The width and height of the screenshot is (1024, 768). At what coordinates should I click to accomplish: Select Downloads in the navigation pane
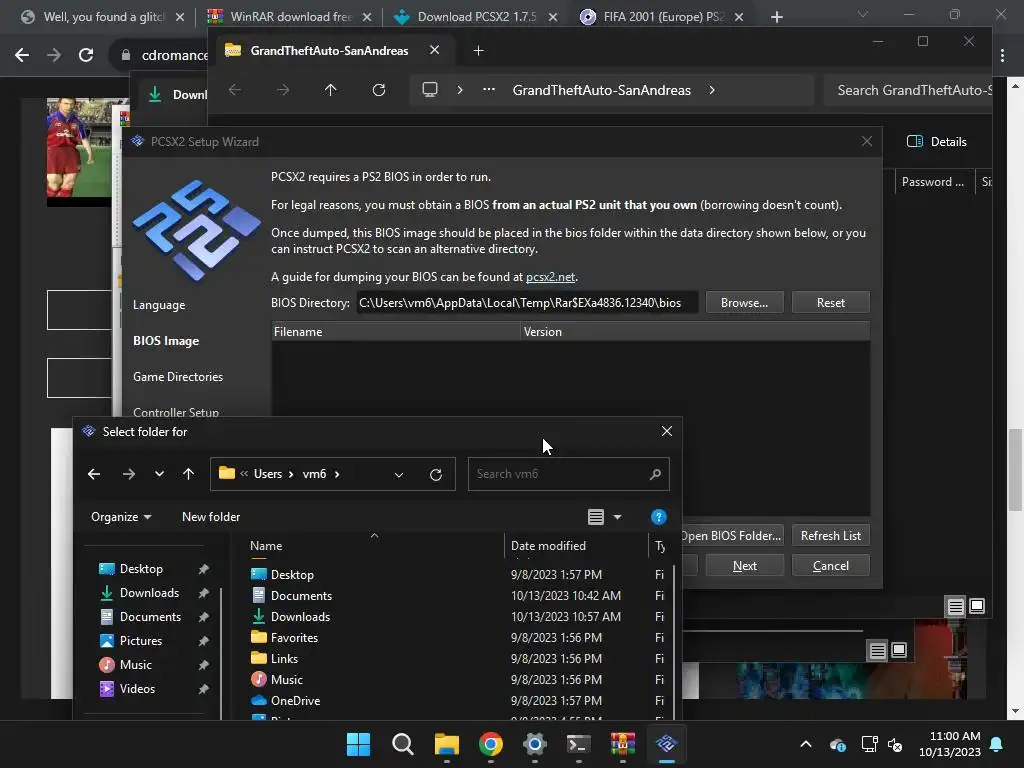pyautogui.click(x=149, y=593)
